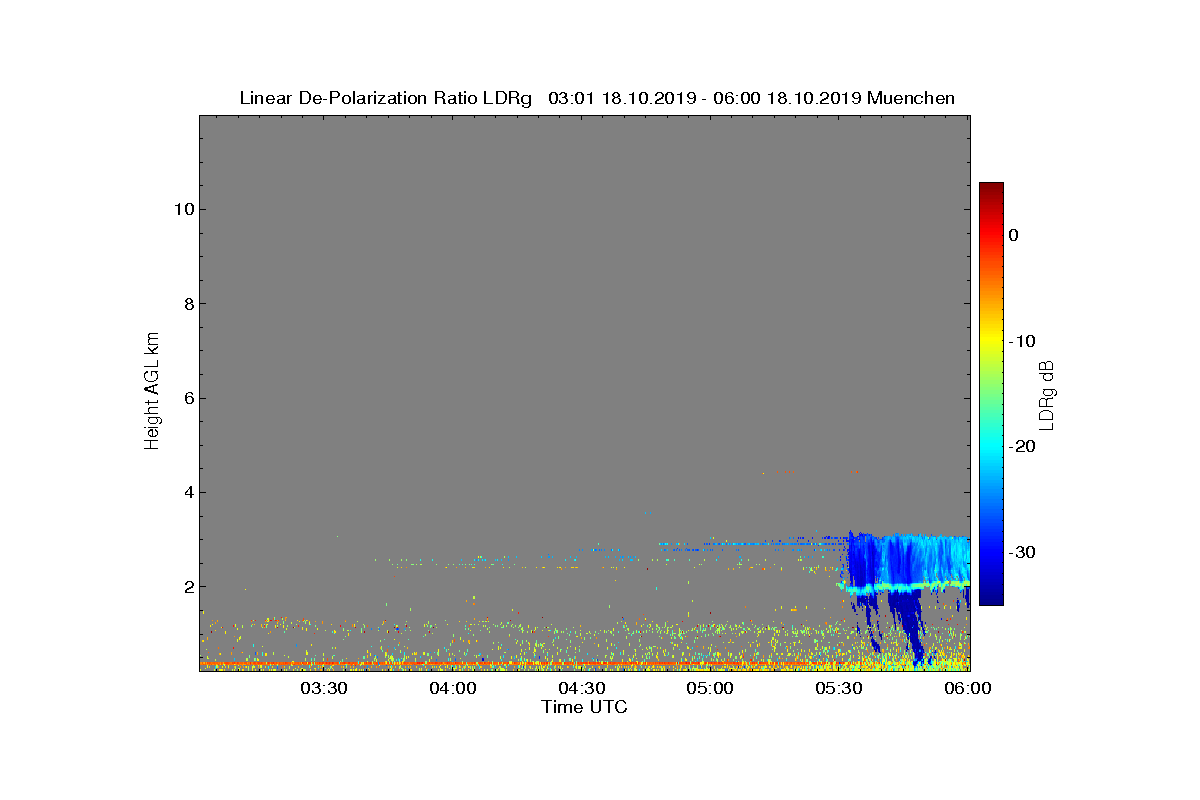Screen dimensions: 1200x800
Task: Click the height tick label '10'
Action: (183, 209)
